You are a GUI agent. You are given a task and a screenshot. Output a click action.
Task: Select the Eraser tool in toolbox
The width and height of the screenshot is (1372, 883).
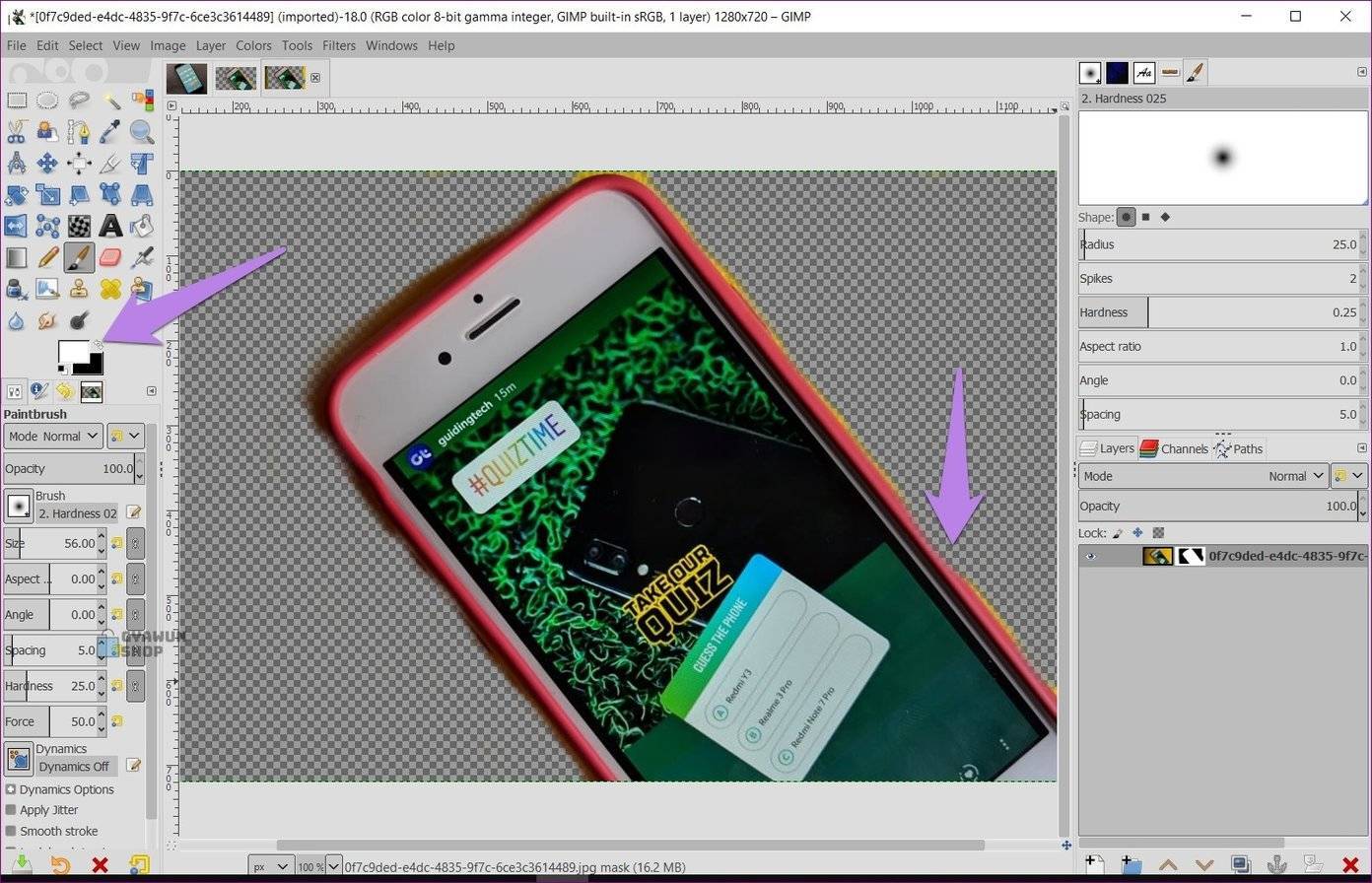(110, 257)
